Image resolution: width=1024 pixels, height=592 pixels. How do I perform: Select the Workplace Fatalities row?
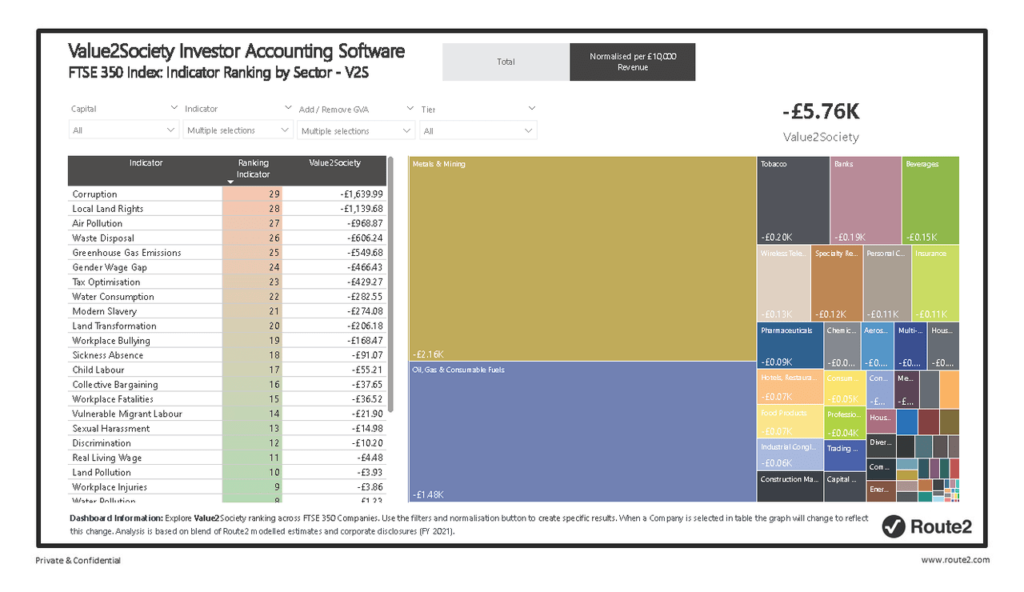(x=227, y=399)
